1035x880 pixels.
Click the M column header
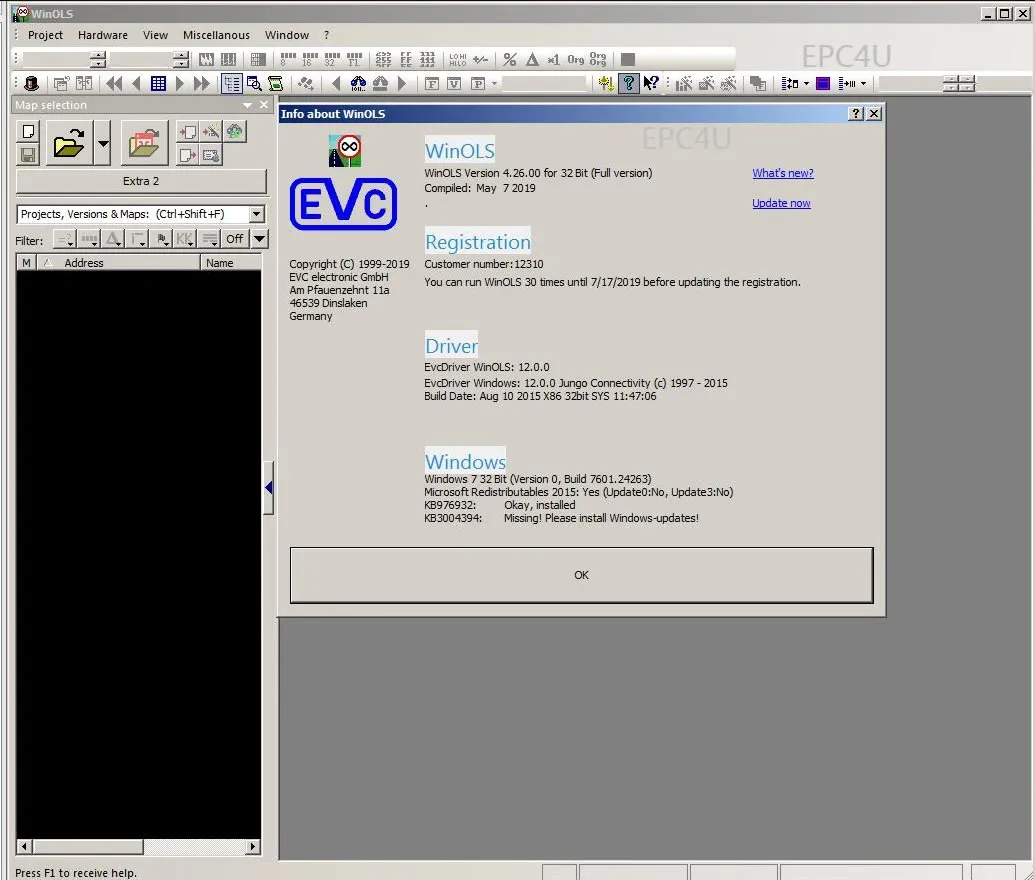pyautogui.click(x=26, y=263)
